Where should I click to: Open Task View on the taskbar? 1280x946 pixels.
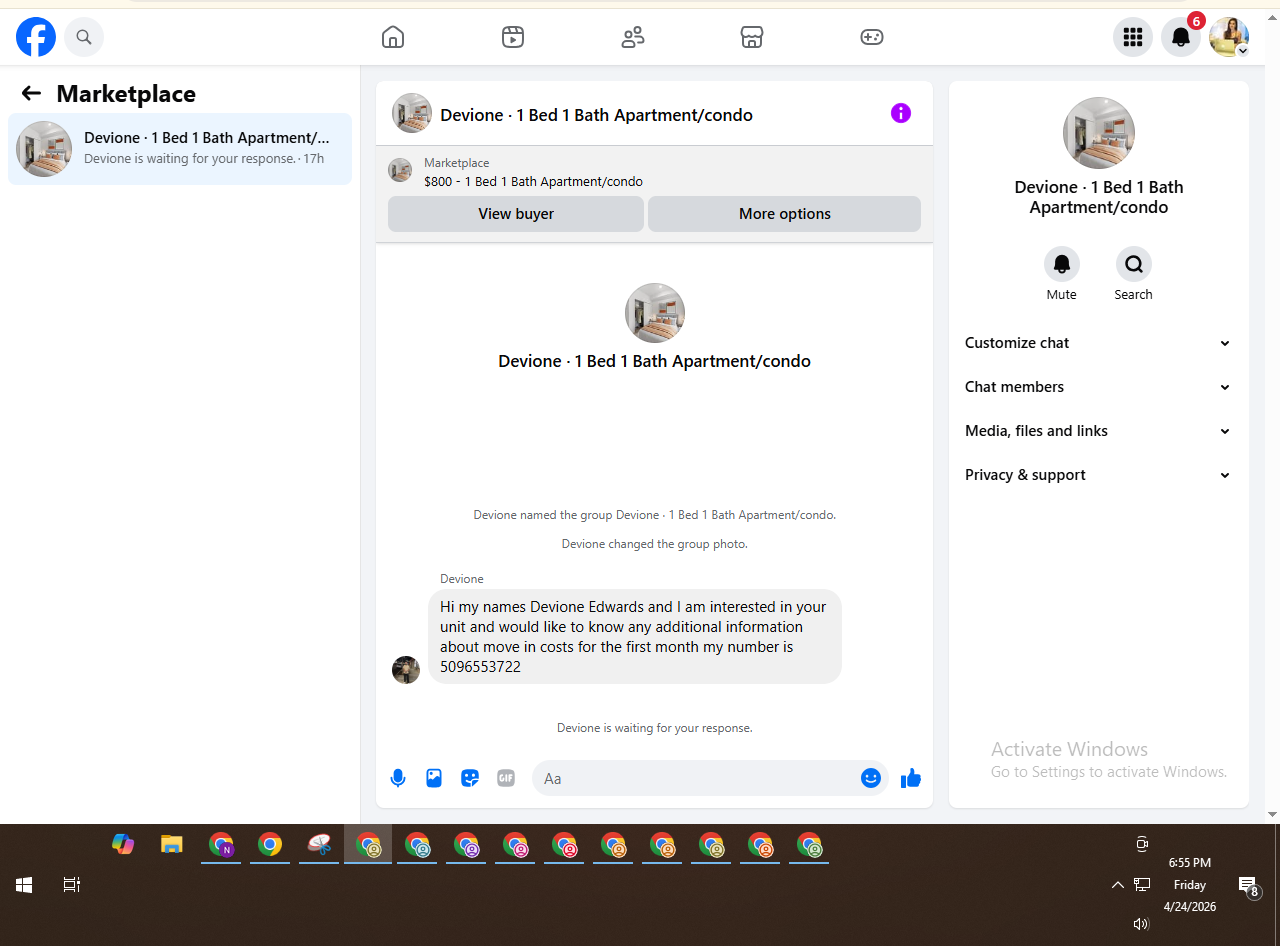tap(72, 885)
